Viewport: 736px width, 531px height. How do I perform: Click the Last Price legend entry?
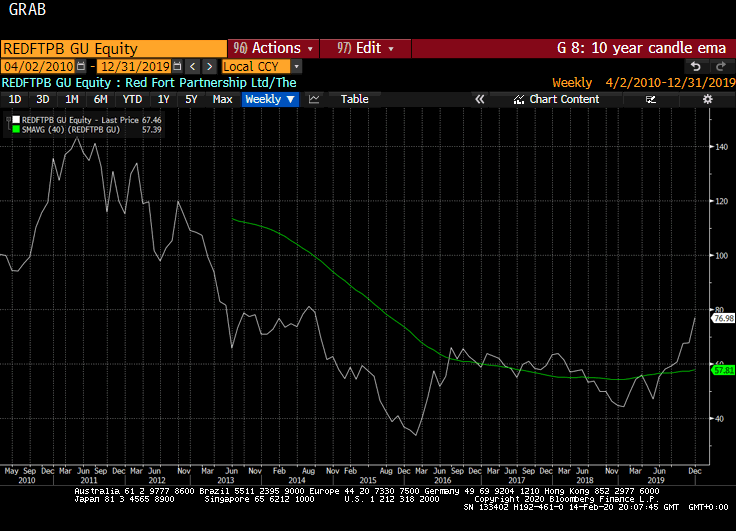point(80,120)
